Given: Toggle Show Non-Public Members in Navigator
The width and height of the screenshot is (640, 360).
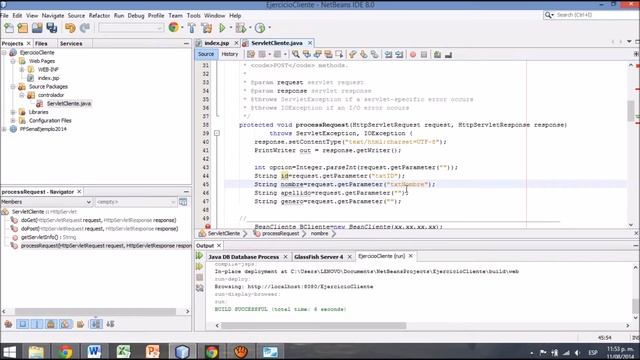Looking at the screenshot, I should [51, 324].
